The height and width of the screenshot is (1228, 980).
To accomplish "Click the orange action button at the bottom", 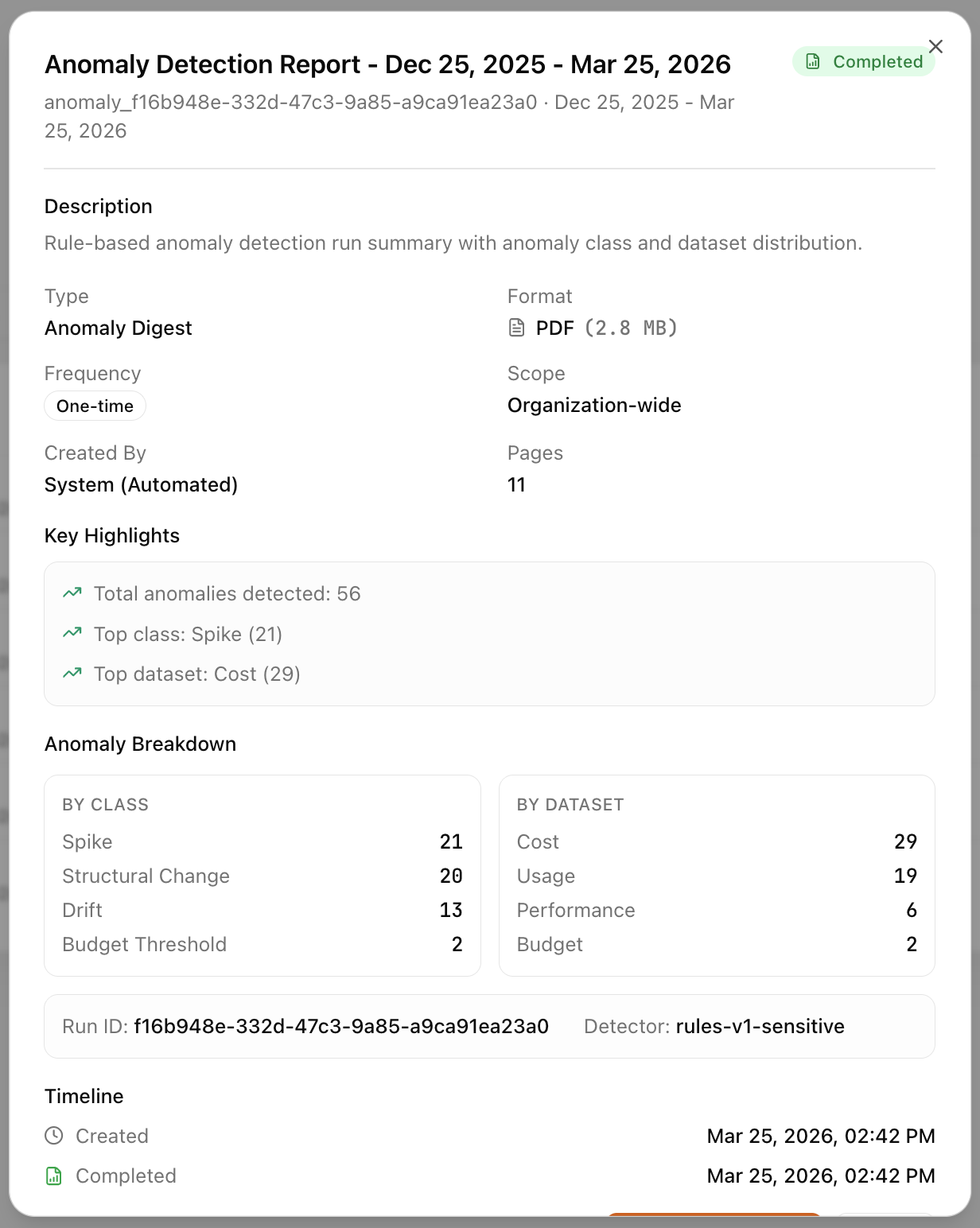I will [x=716, y=1222].
